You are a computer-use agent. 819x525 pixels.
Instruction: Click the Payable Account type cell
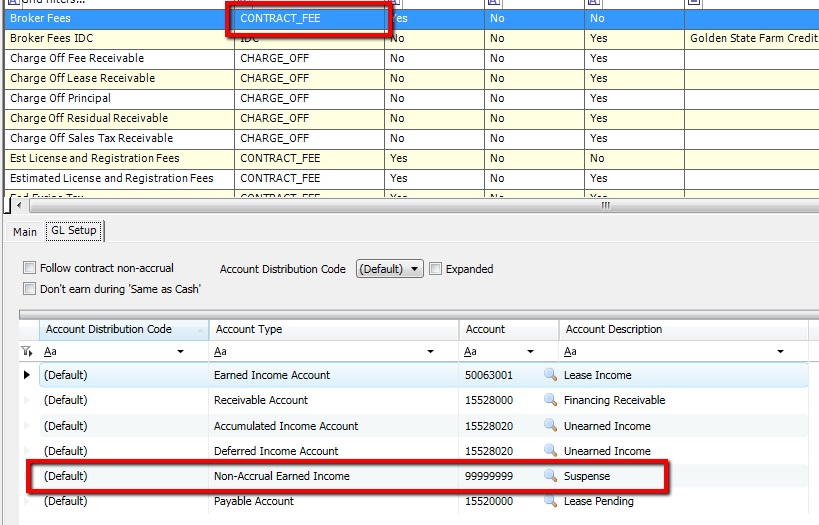coord(254,501)
